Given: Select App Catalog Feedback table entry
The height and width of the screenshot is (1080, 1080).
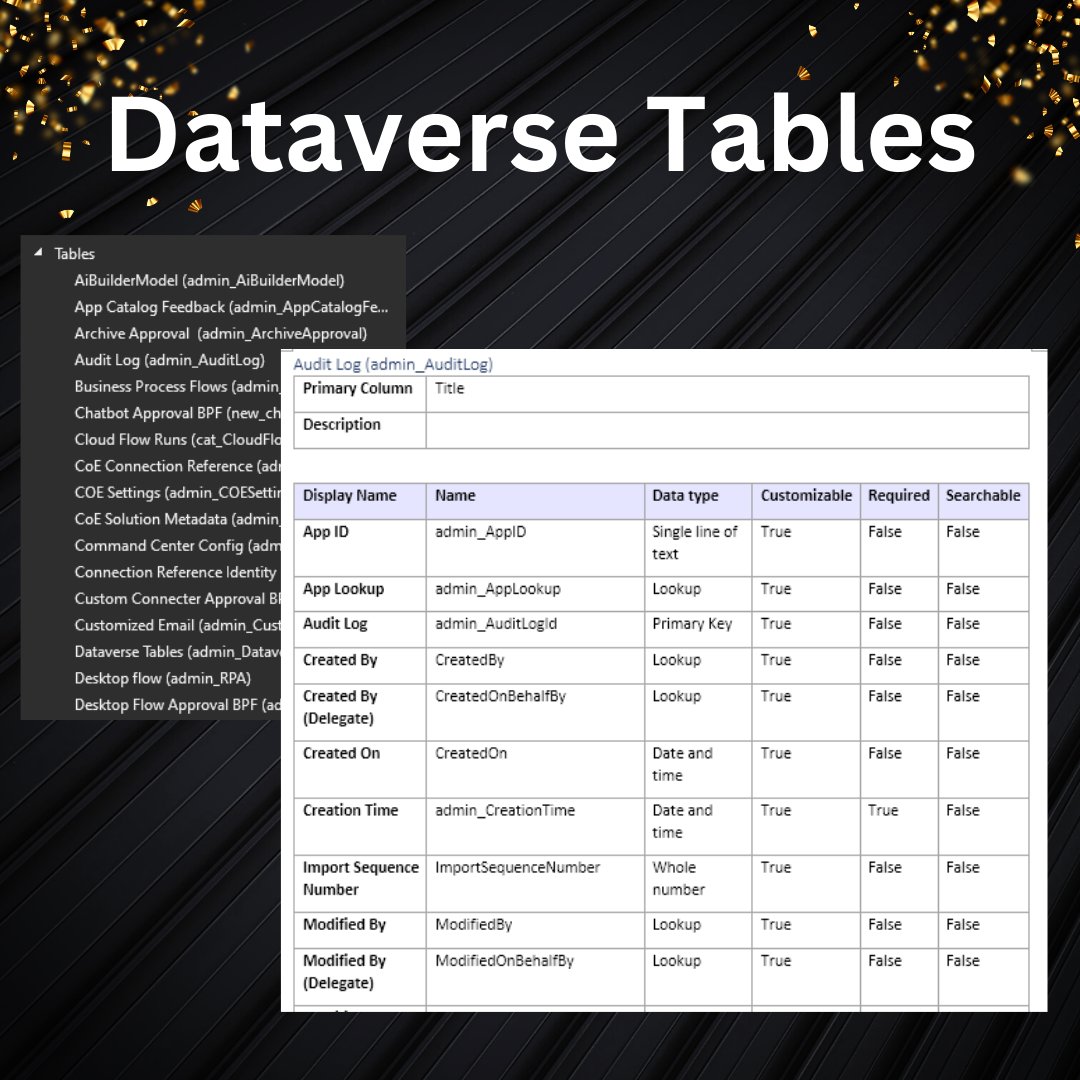Looking at the screenshot, I should point(231,307).
